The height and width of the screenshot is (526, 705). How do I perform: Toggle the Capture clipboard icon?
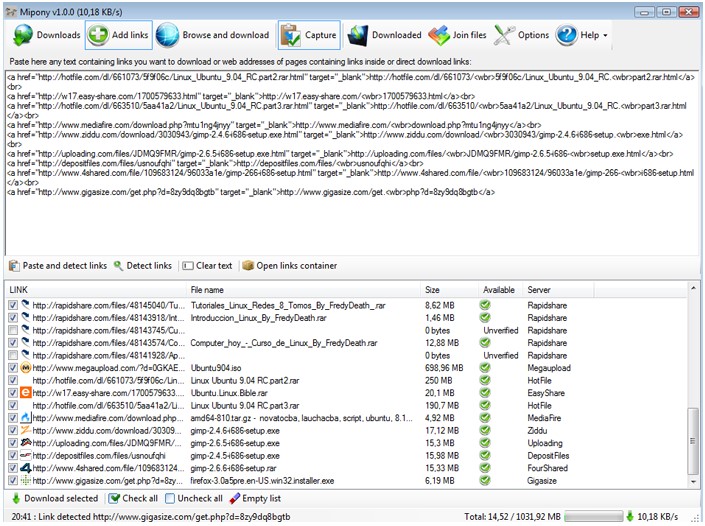[291, 35]
